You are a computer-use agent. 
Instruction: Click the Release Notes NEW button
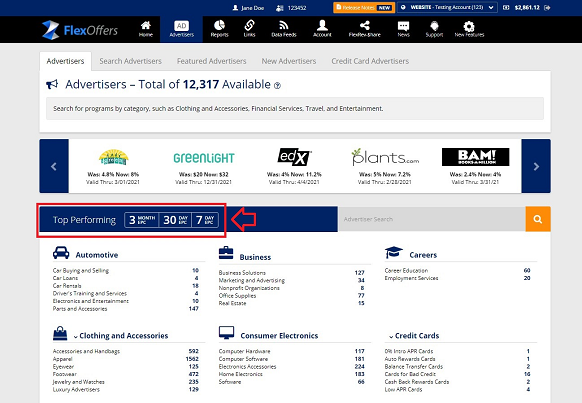[364, 7]
